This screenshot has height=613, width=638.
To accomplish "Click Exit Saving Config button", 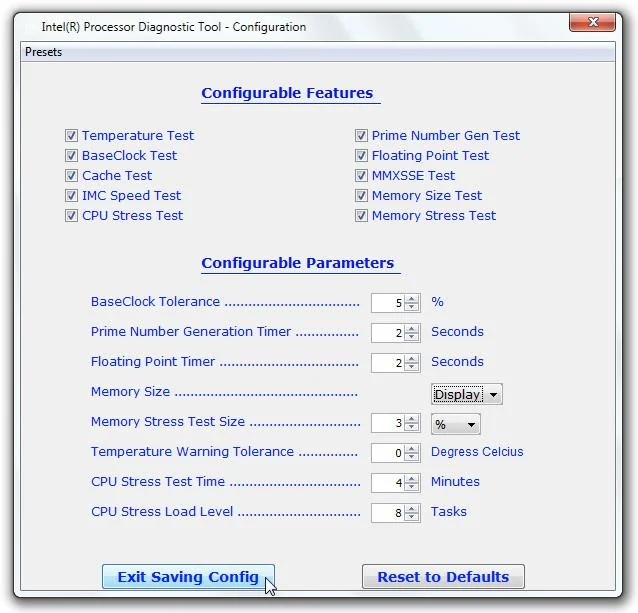I will (188, 576).
